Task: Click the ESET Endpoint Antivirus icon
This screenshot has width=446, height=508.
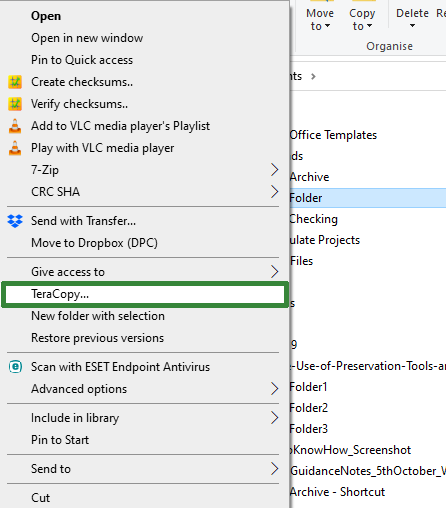Action: click(15, 367)
